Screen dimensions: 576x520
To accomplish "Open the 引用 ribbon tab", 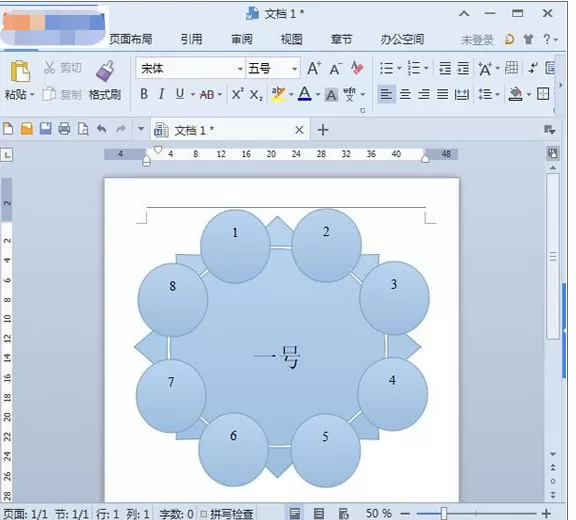I will [191, 39].
